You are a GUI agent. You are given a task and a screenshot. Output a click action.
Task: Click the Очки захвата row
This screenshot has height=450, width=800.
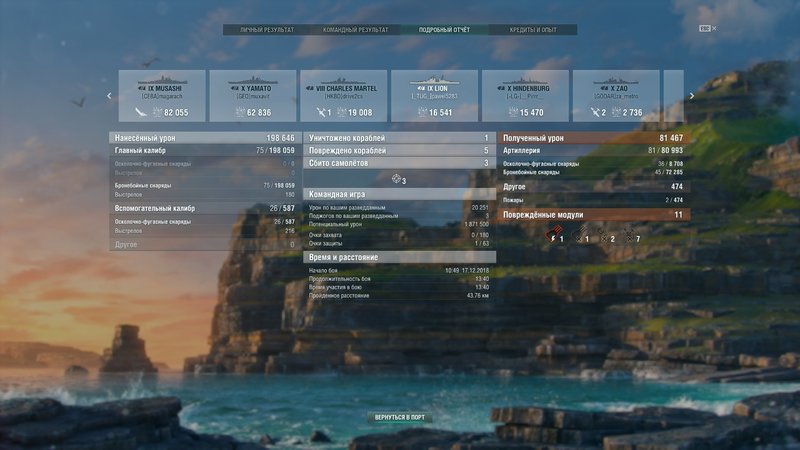pos(399,235)
